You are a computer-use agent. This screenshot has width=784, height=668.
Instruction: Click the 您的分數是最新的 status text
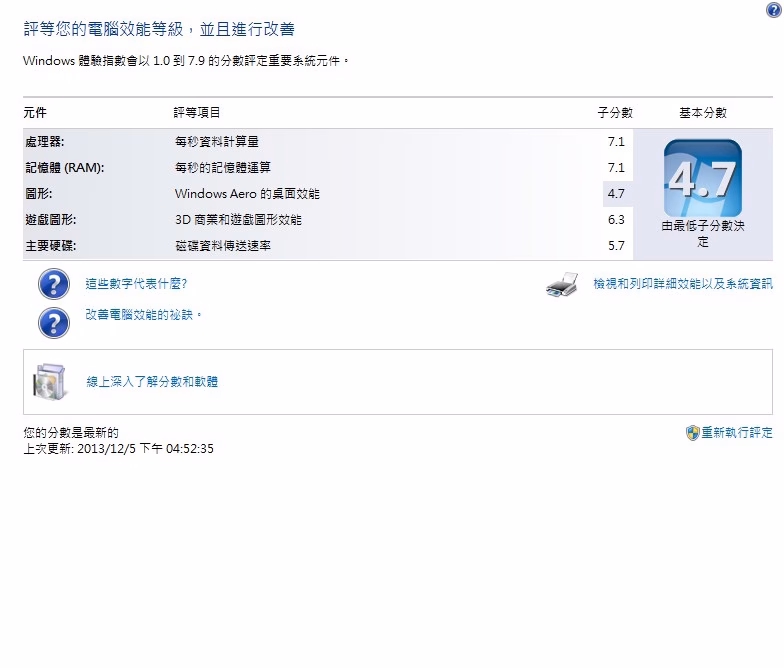pyautogui.click(x=71, y=432)
